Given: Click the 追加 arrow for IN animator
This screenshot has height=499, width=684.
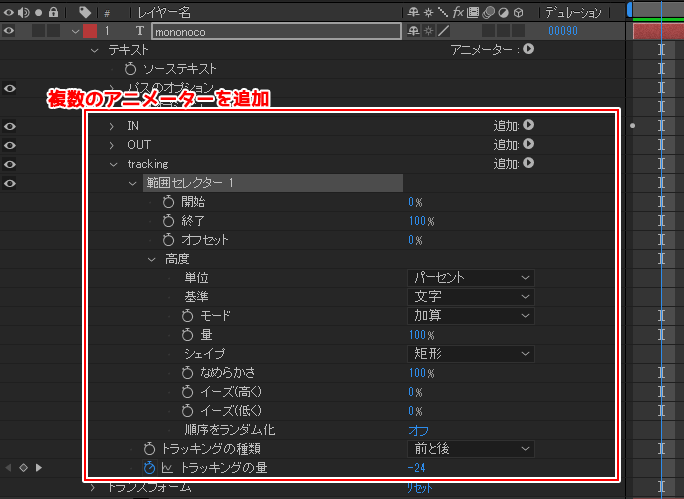Looking at the screenshot, I should (x=528, y=126).
